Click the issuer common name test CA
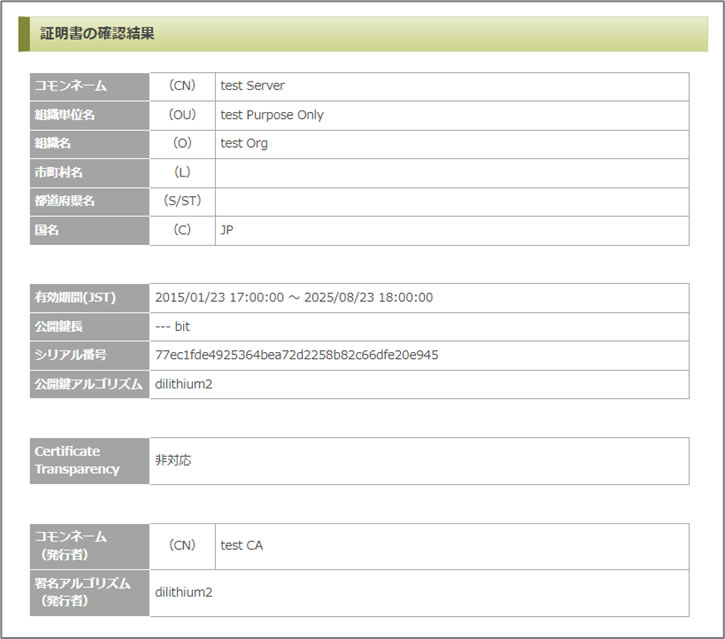 (241, 546)
